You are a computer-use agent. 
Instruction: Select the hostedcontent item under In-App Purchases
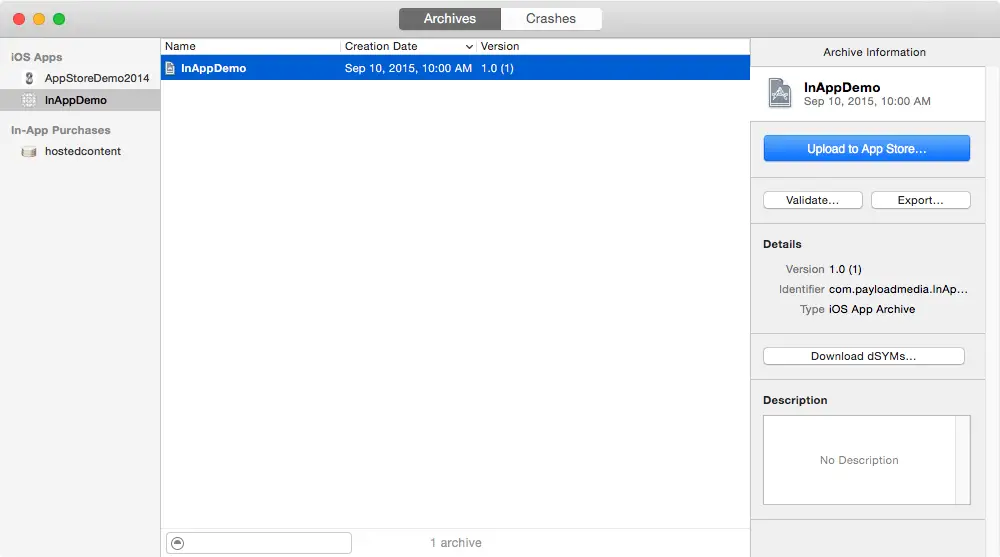click(83, 152)
